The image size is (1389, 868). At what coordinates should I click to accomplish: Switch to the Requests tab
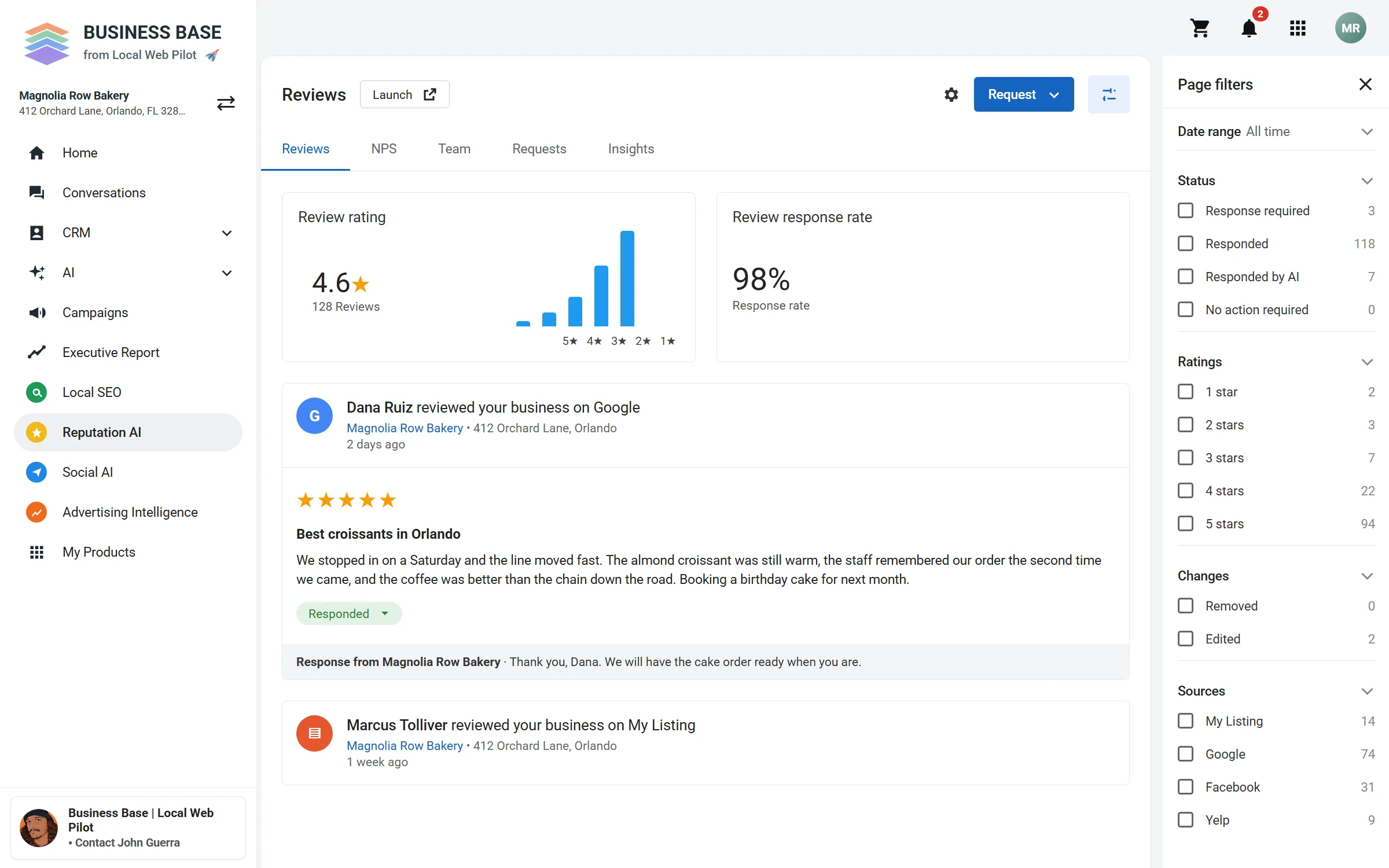point(539,149)
